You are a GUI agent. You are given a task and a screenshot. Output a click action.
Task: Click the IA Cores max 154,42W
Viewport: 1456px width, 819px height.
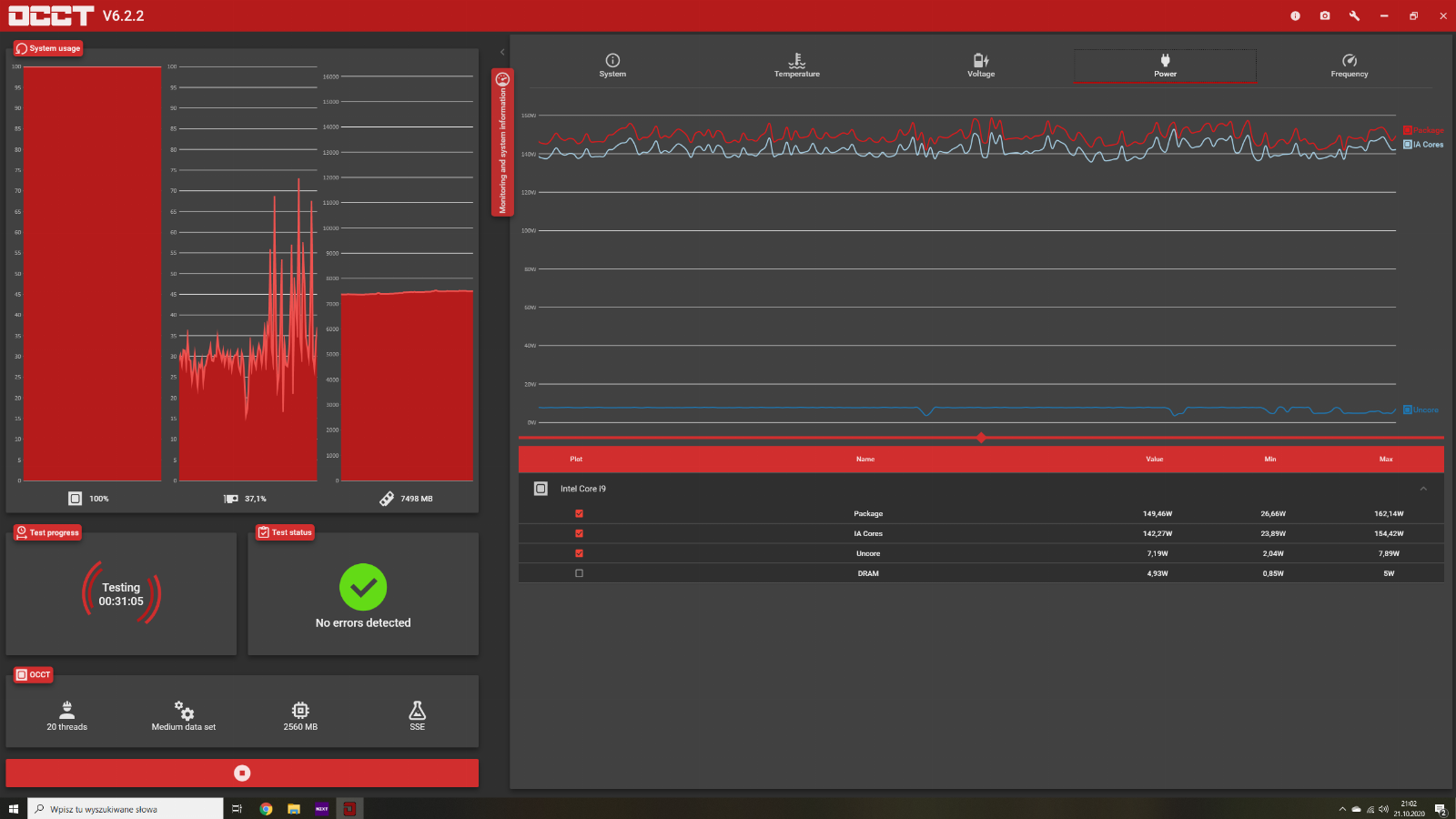[1389, 534]
